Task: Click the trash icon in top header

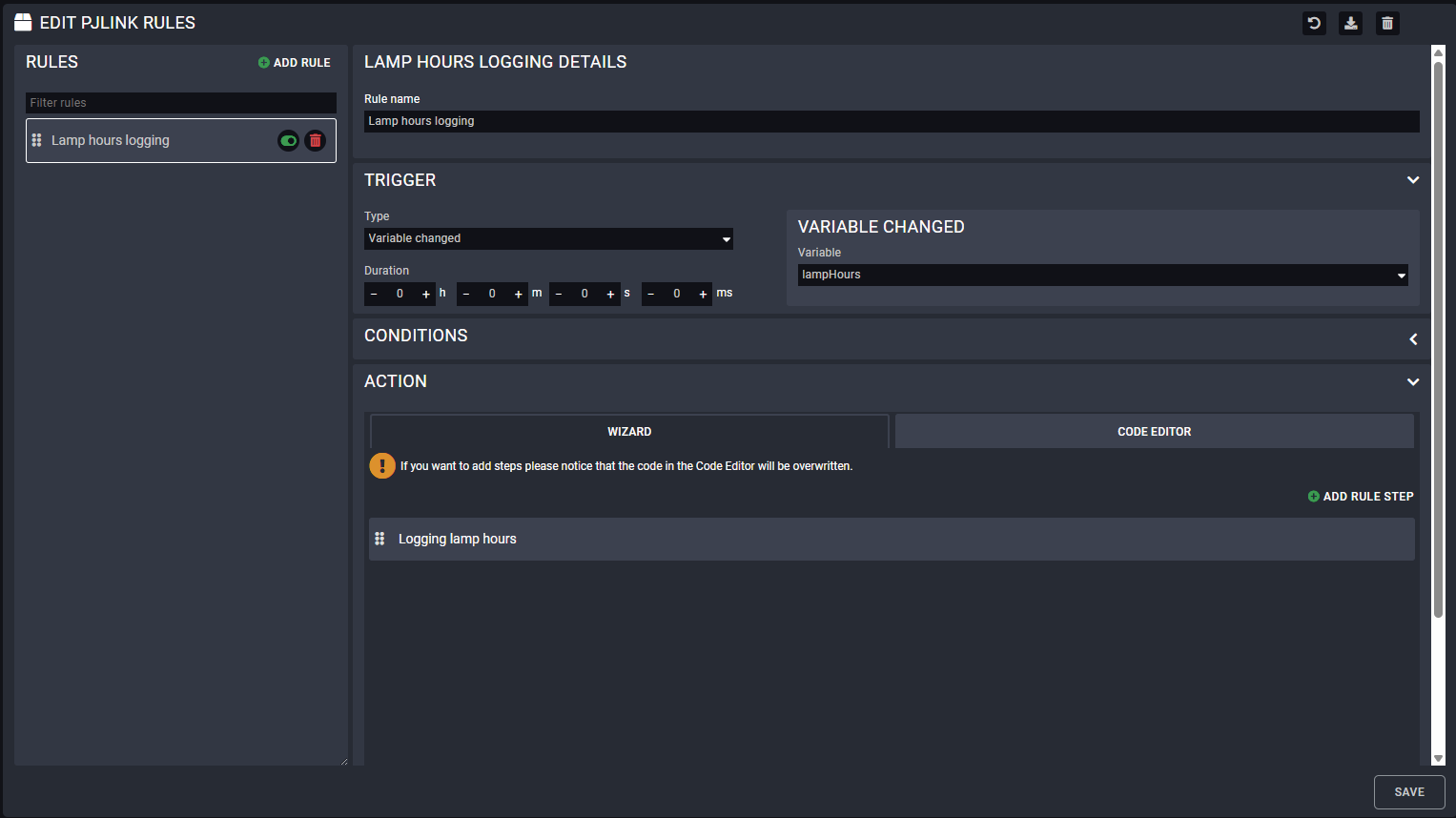Action: click(x=1387, y=24)
